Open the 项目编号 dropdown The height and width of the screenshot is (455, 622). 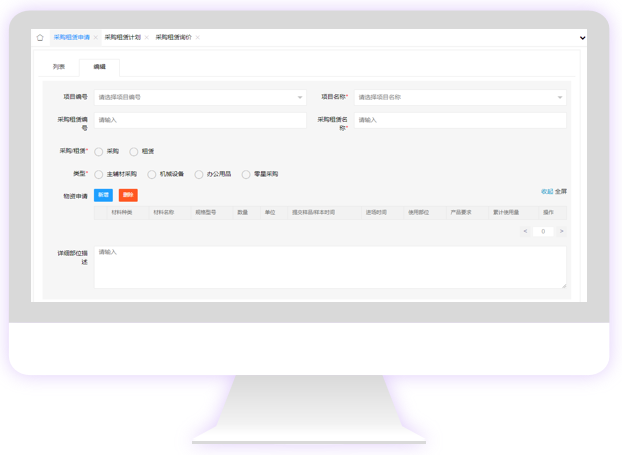(x=200, y=98)
